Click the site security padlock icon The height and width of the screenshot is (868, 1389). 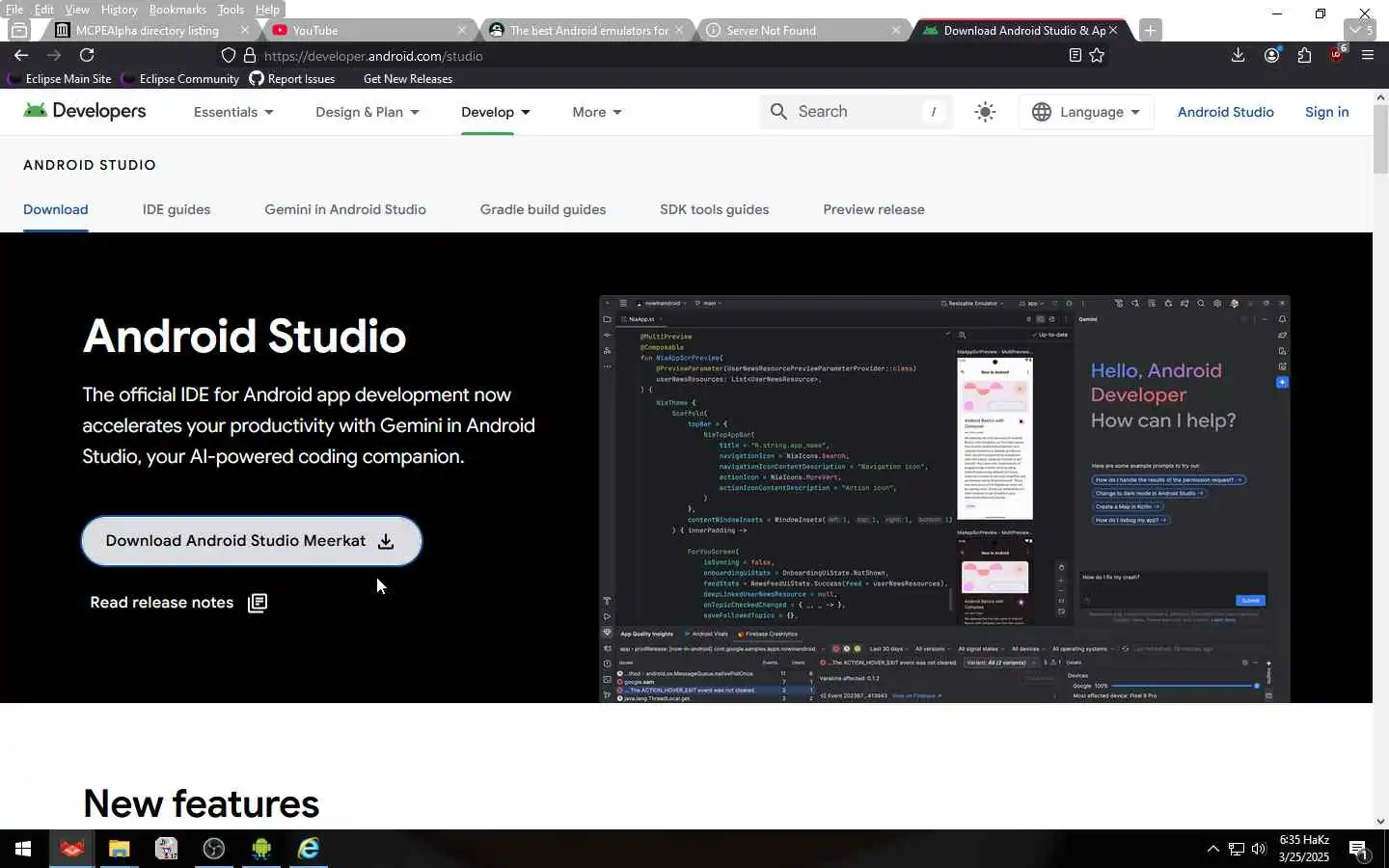click(x=250, y=55)
